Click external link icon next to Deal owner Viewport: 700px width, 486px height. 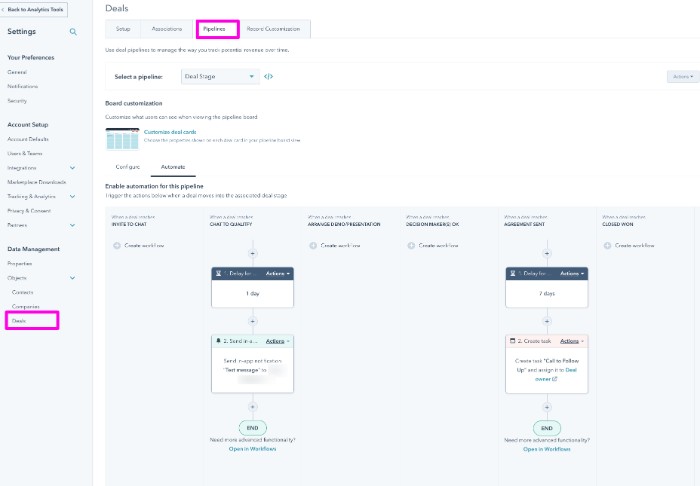pyautogui.click(x=555, y=379)
